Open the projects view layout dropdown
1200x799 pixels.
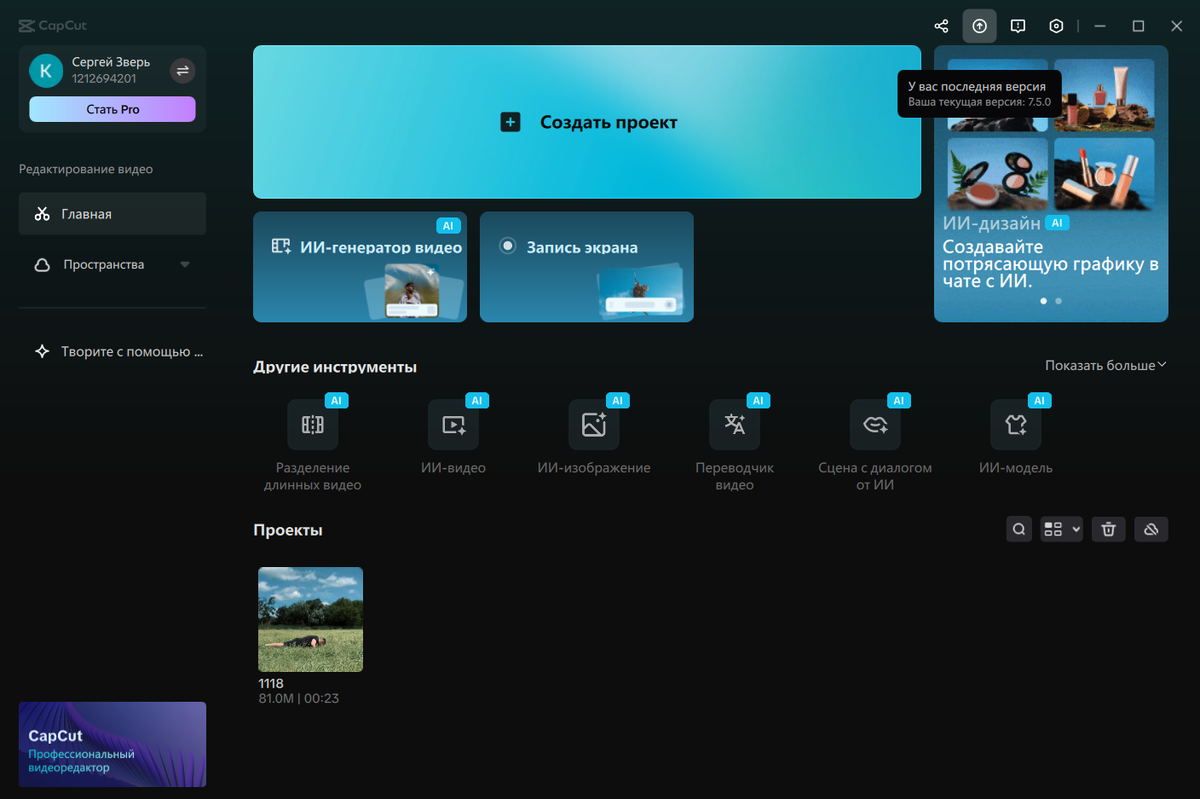tap(1062, 530)
